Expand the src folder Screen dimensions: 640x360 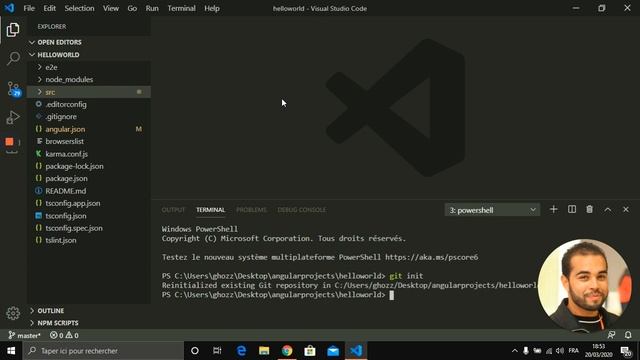pyautogui.click(x=89, y=92)
